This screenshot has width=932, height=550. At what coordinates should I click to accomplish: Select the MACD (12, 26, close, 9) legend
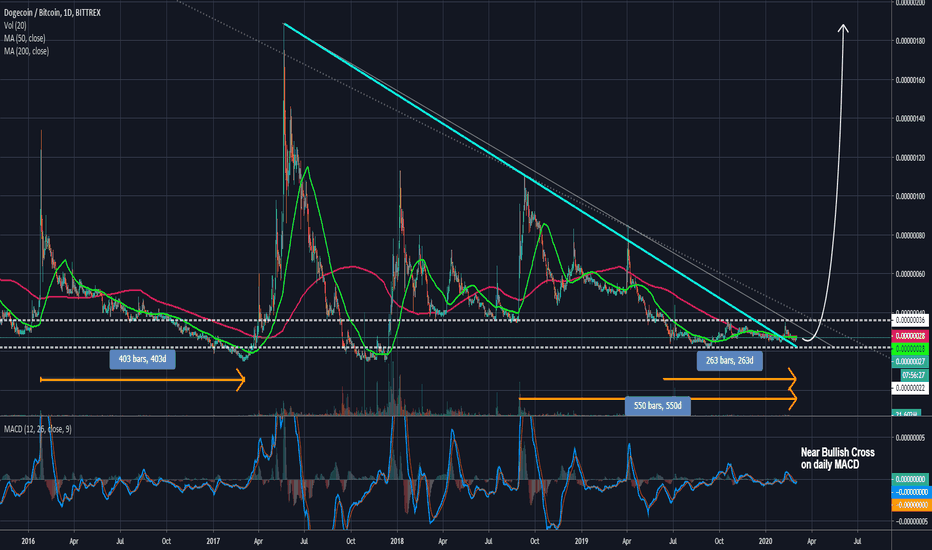pos(37,429)
